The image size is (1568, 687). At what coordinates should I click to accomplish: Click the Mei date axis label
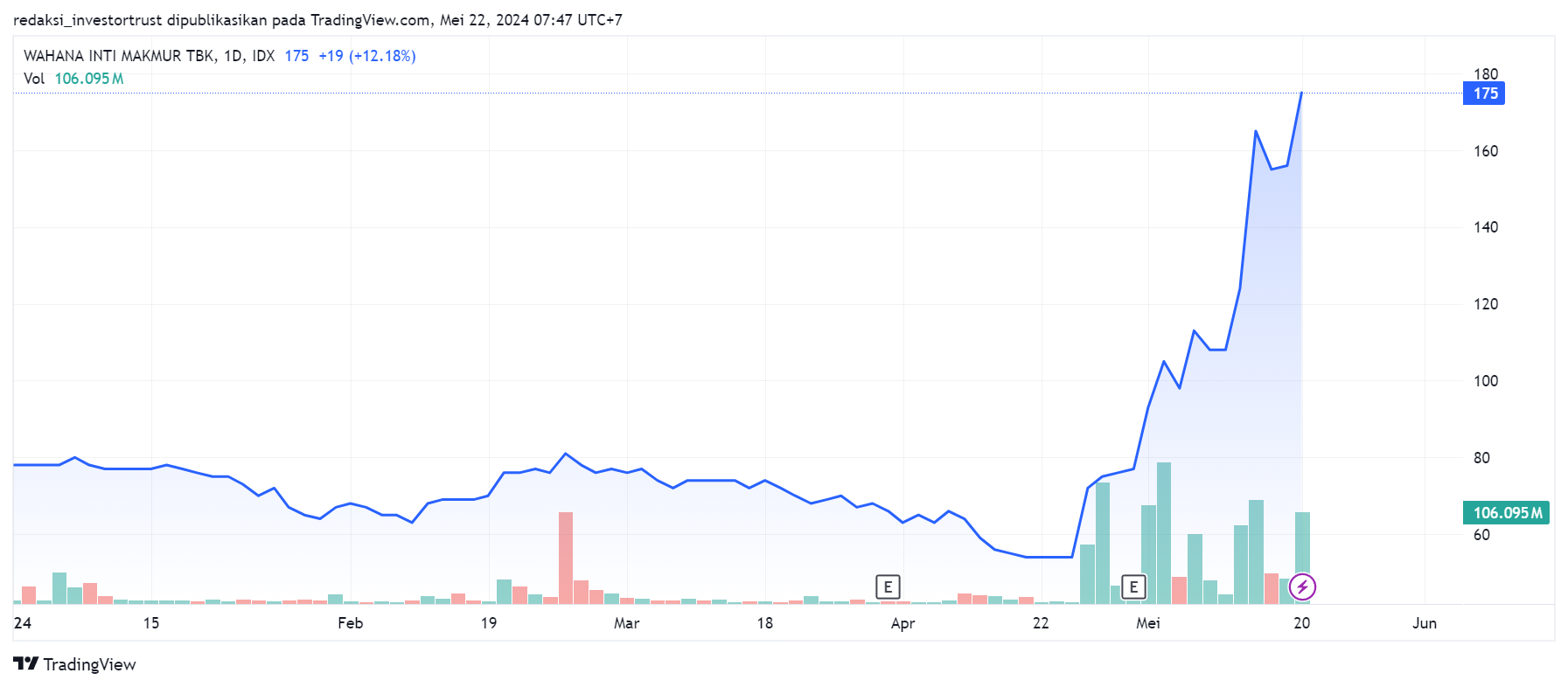tap(1148, 623)
